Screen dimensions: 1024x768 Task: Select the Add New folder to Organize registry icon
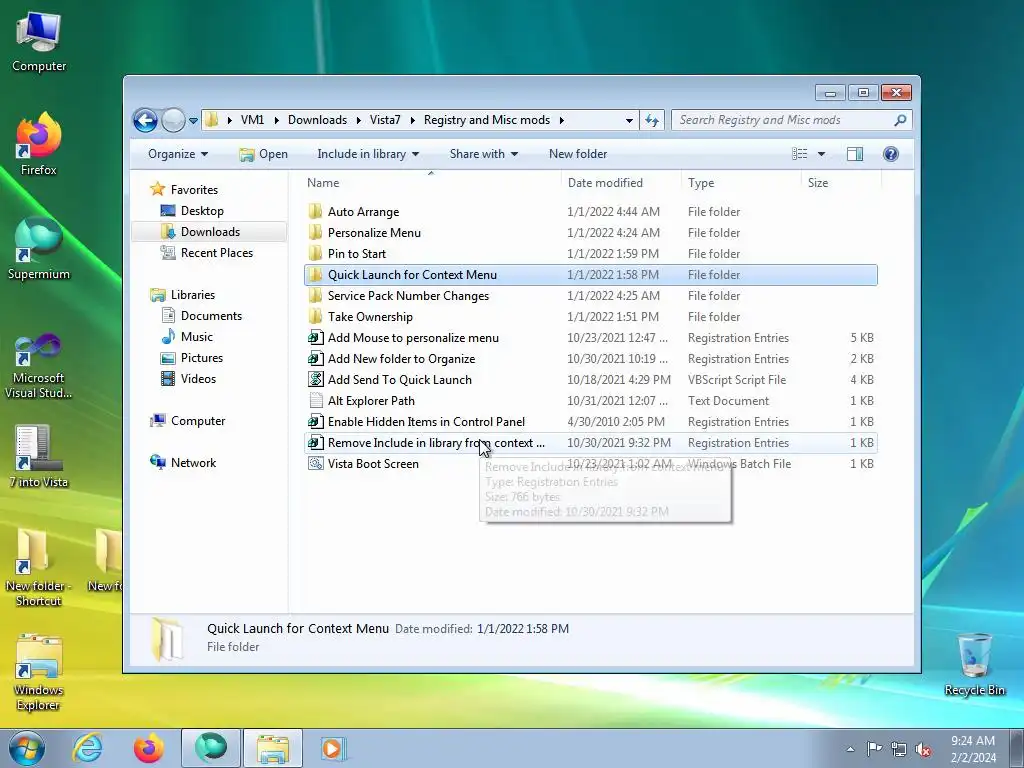click(315, 359)
